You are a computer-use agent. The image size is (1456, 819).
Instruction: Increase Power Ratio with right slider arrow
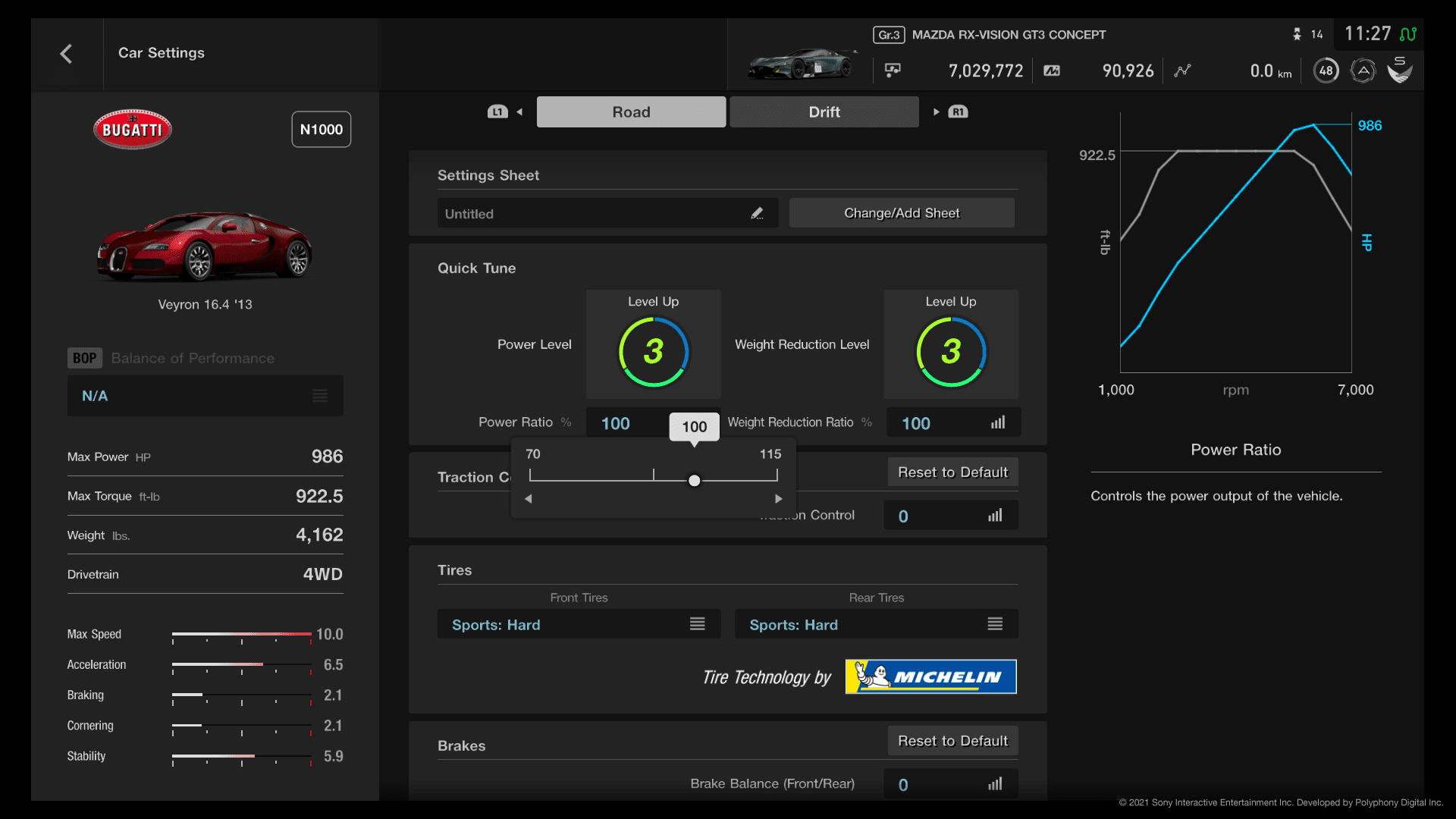pyautogui.click(x=778, y=499)
